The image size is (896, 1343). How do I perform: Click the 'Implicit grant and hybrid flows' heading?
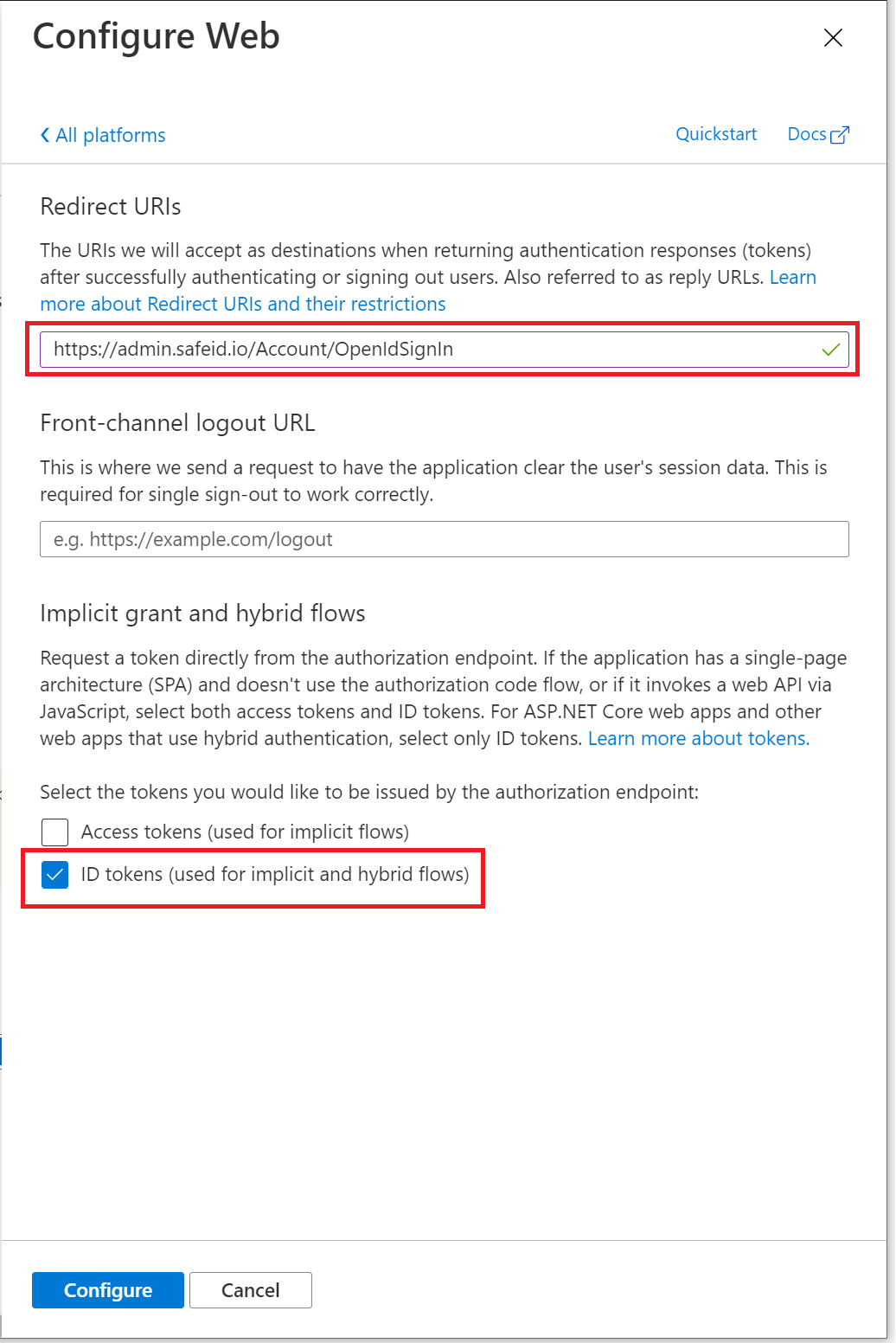202,613
